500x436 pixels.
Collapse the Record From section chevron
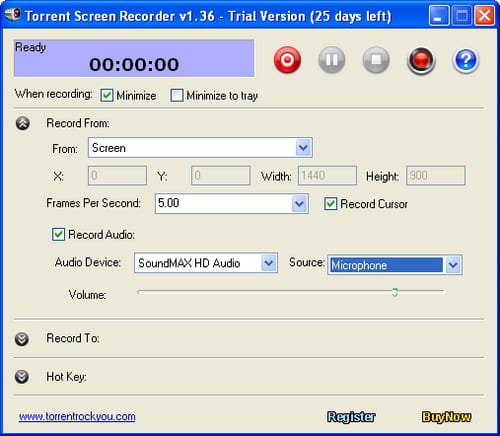[x=23, y=123]
